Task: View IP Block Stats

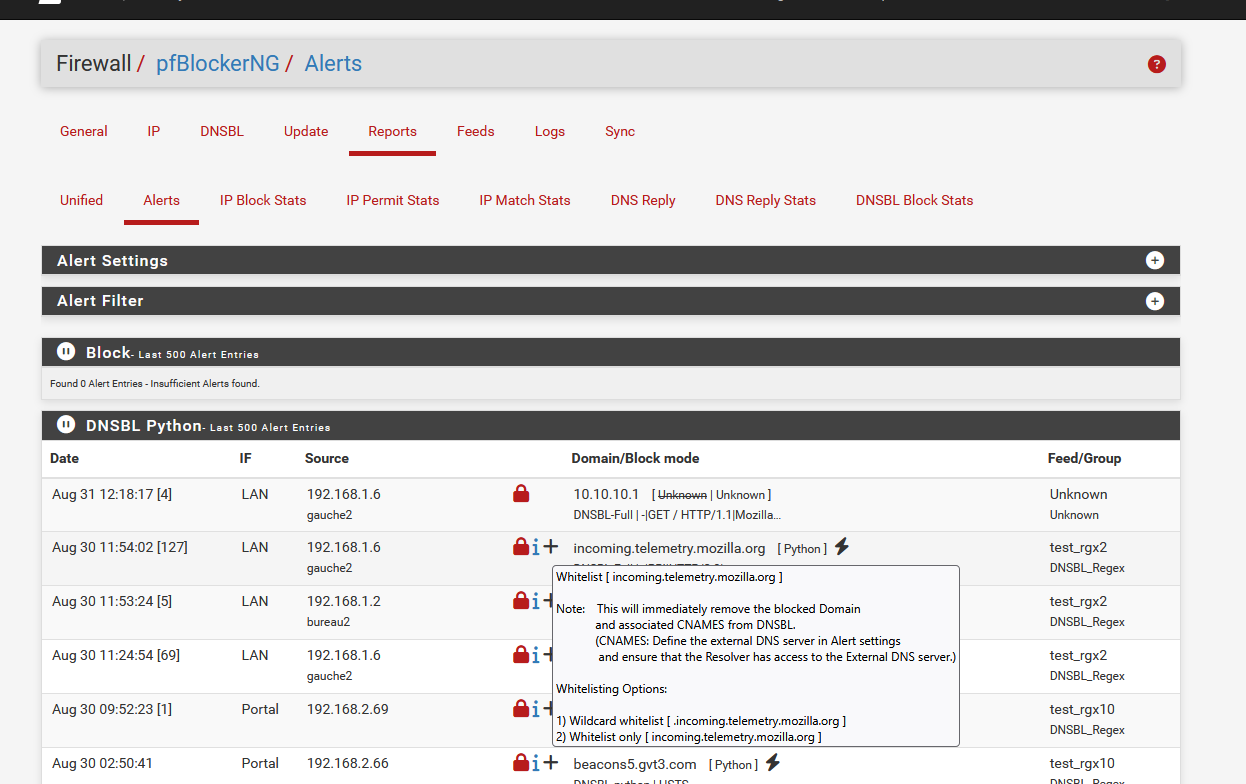Action: [263, 200]
